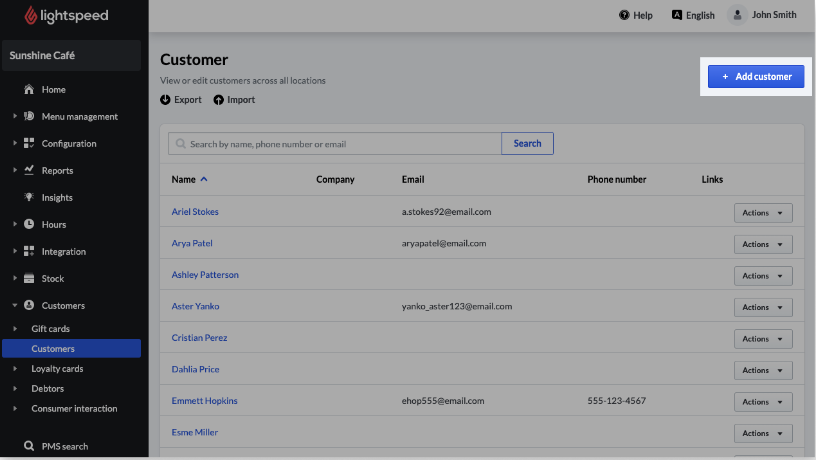
Task: Switch language using English selector
Action: 693,15
